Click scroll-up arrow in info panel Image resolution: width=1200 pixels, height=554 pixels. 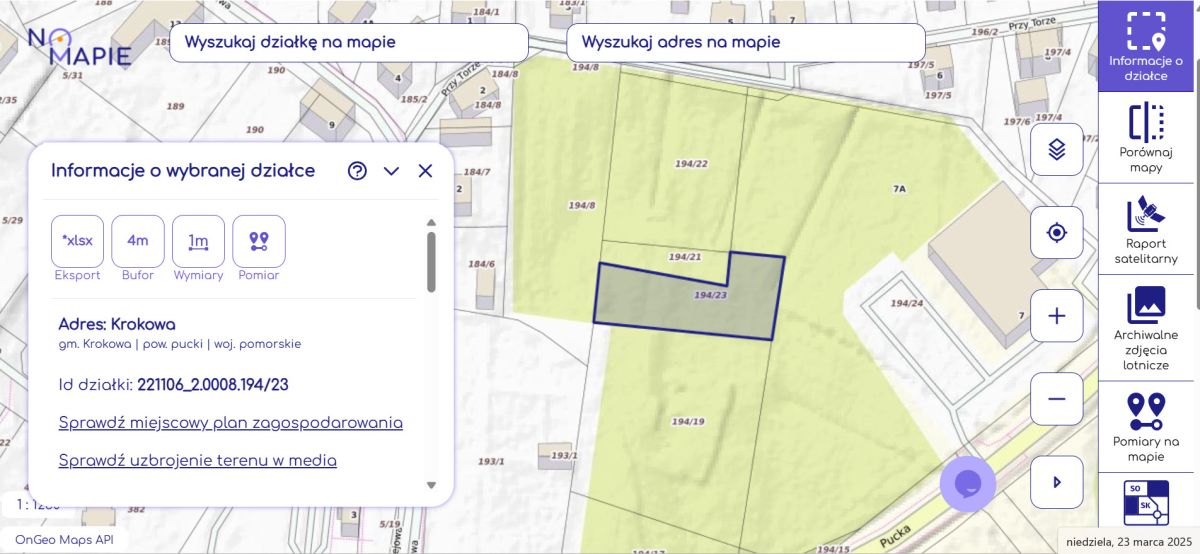tap(431, 222)
